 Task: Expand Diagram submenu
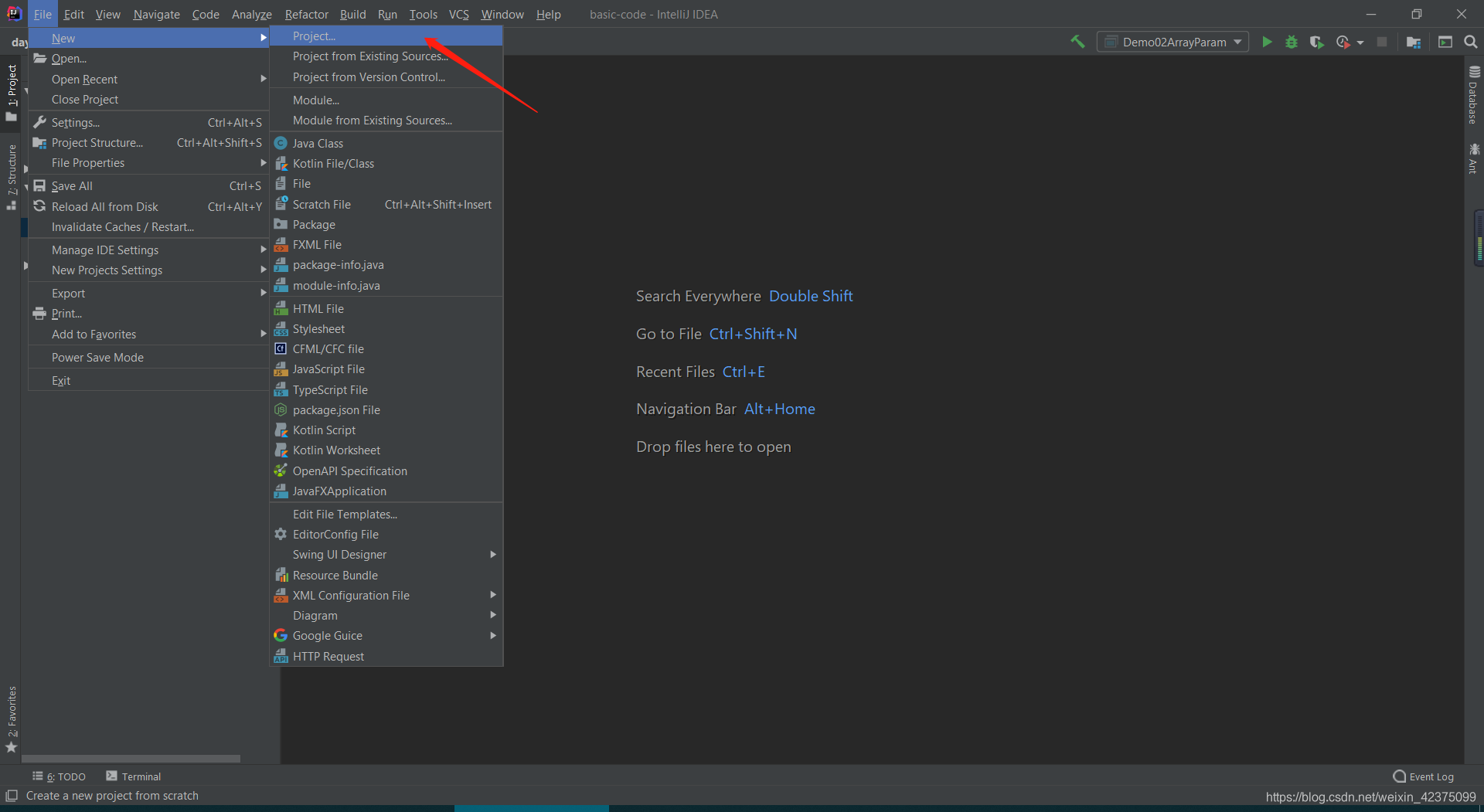coord(386,616)
